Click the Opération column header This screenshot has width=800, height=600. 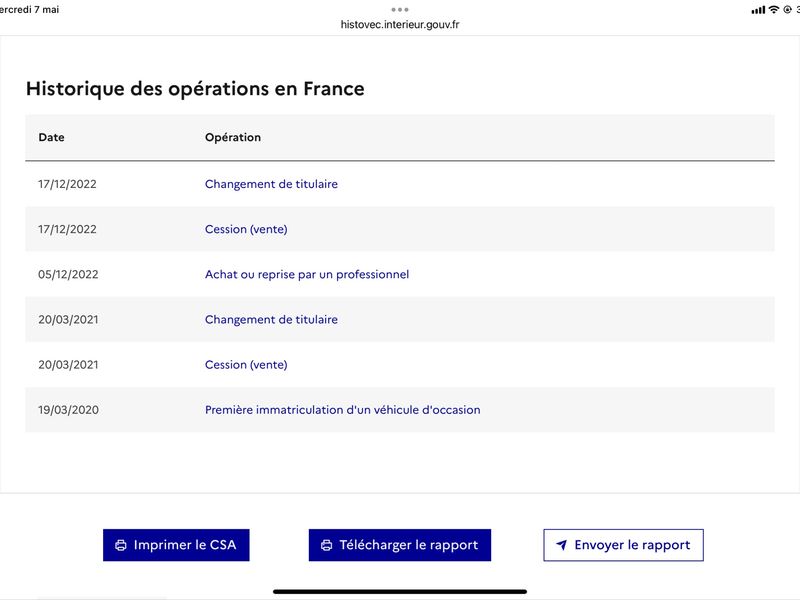(233, 137)
